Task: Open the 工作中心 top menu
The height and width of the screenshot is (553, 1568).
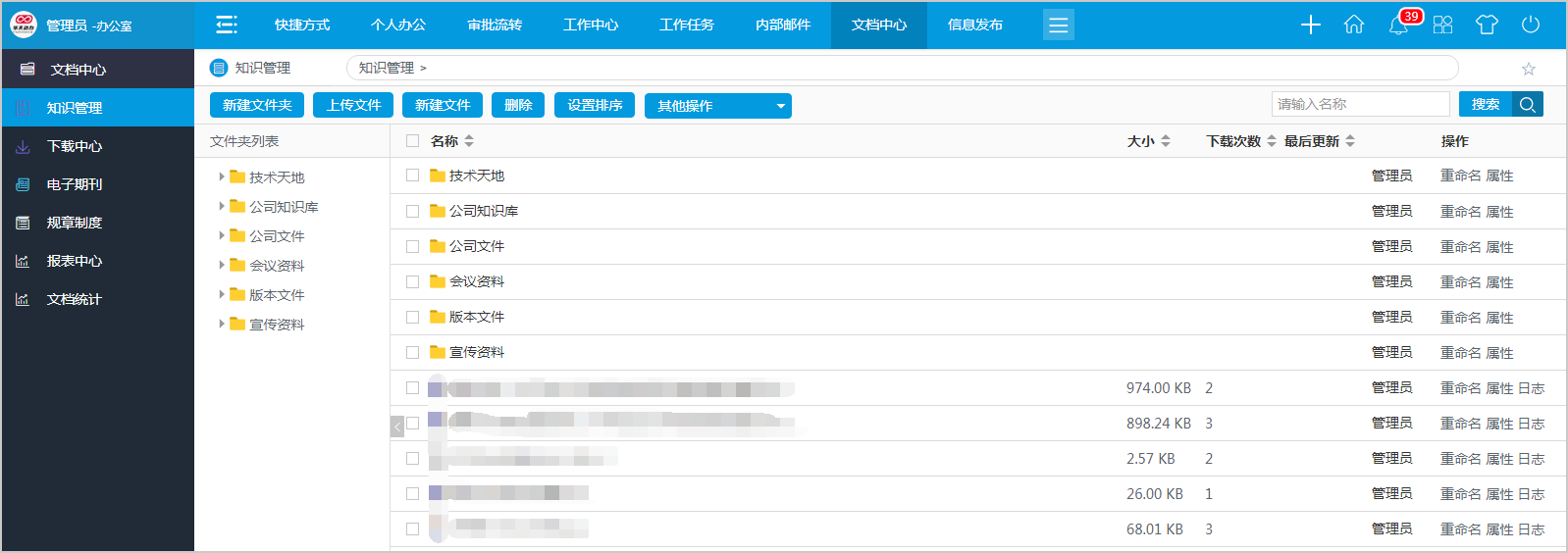Action: [x=591, y=25]
